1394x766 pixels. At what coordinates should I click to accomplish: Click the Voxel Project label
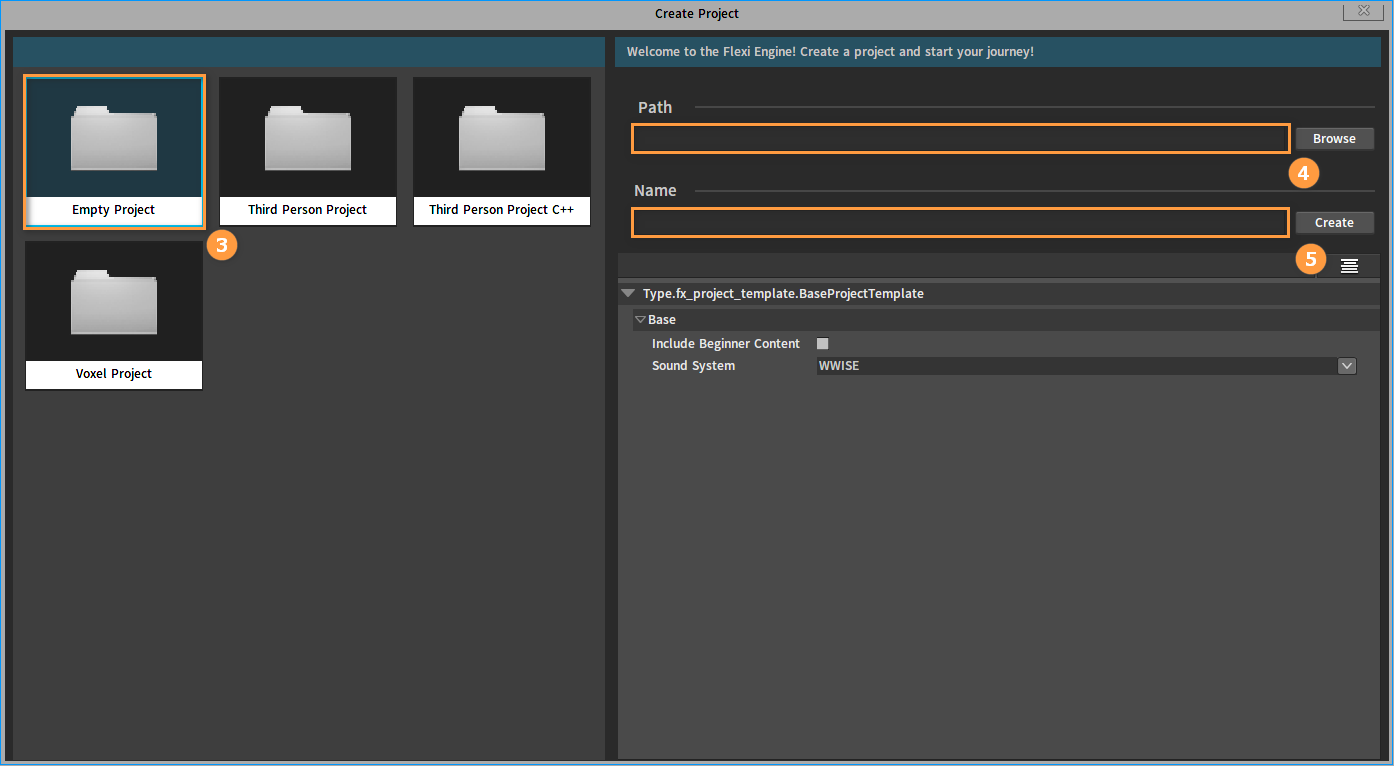pyautogui.click(x=114, y=374)
